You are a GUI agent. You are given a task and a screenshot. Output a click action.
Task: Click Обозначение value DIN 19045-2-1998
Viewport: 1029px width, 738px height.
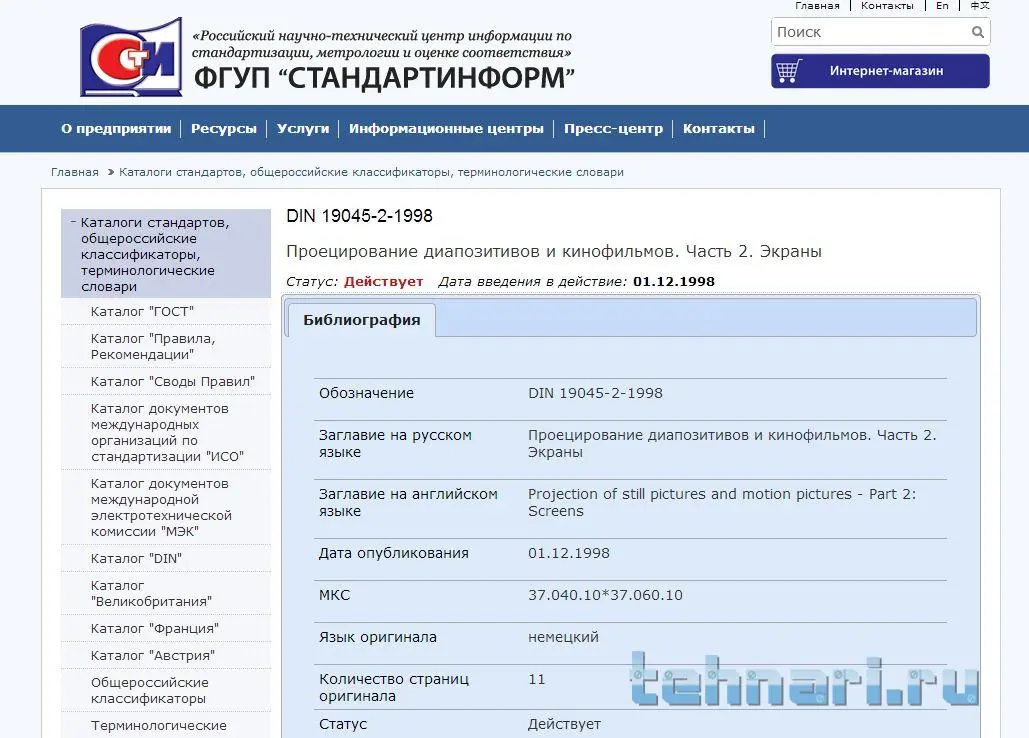pyautogui.click(x=595, y=393)
